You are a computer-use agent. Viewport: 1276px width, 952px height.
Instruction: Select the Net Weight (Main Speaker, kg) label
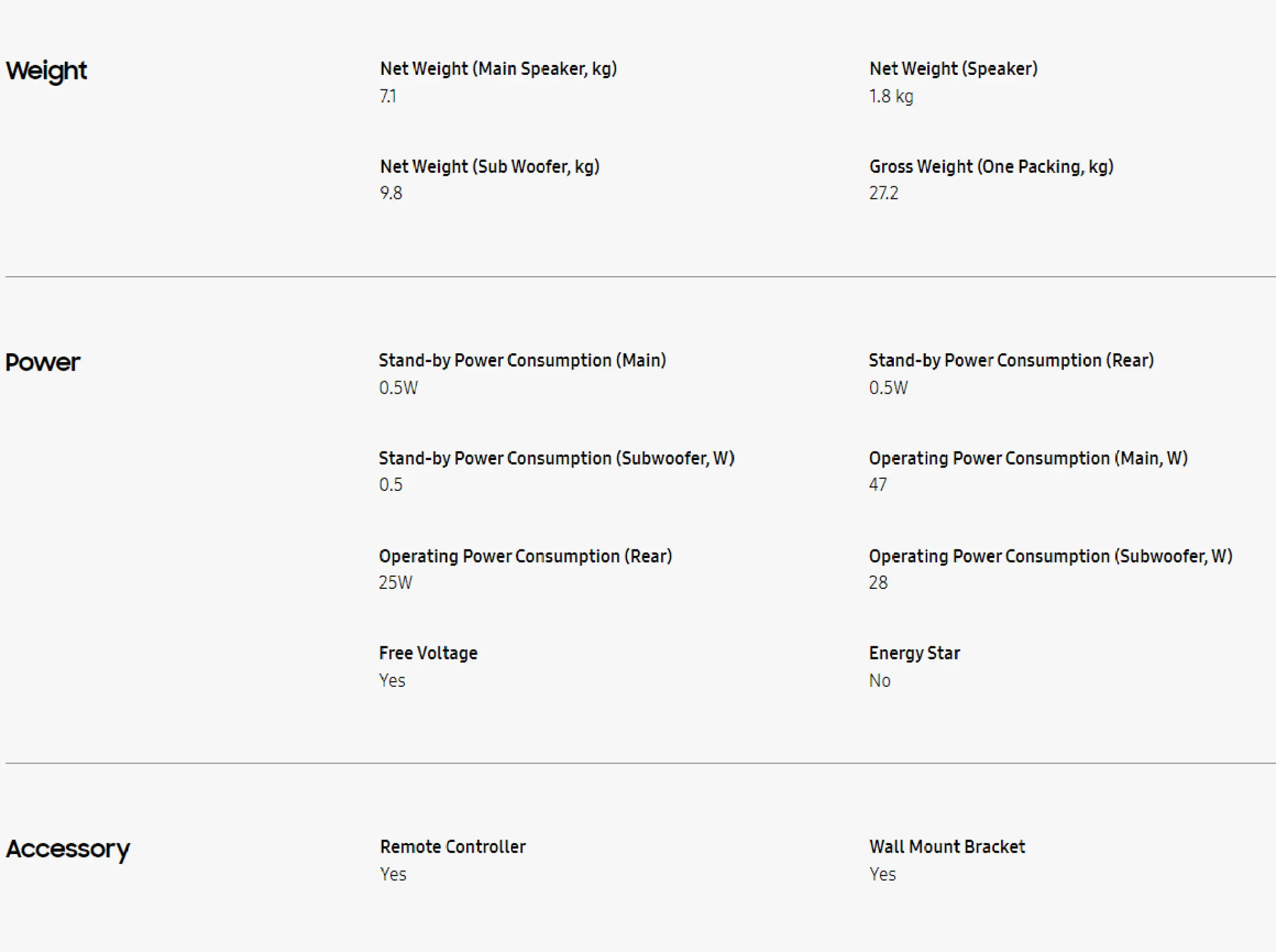[x=498, y=69]
